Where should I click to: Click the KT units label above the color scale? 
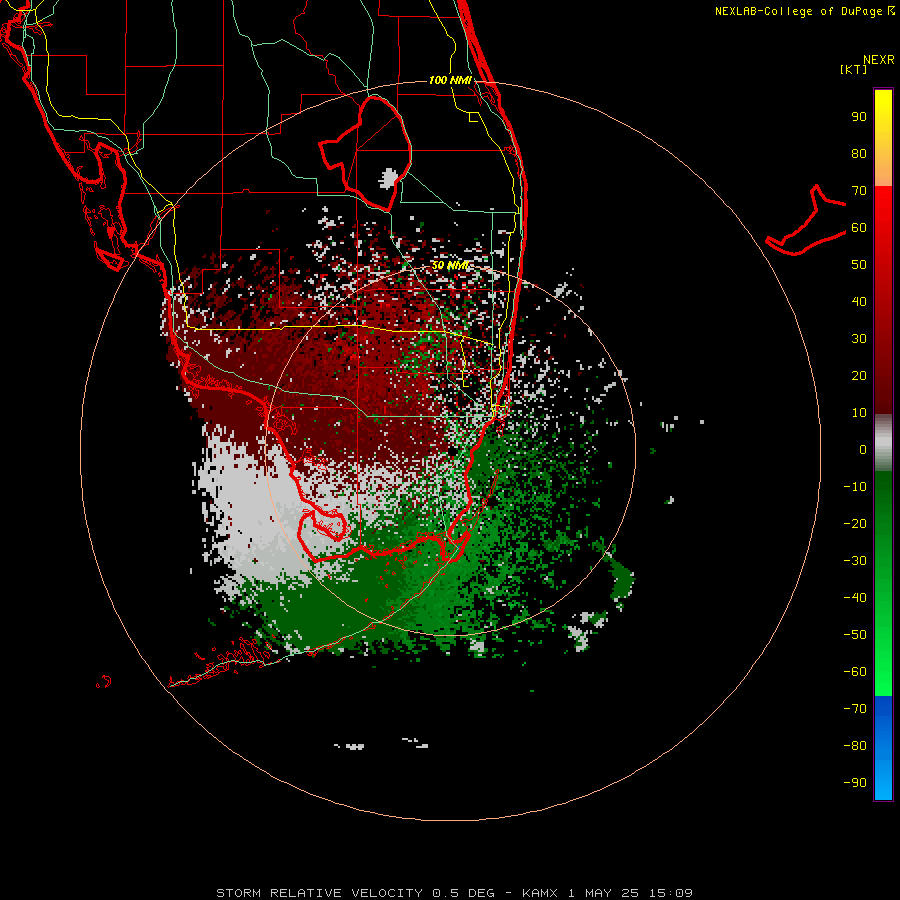click(853, 69)
